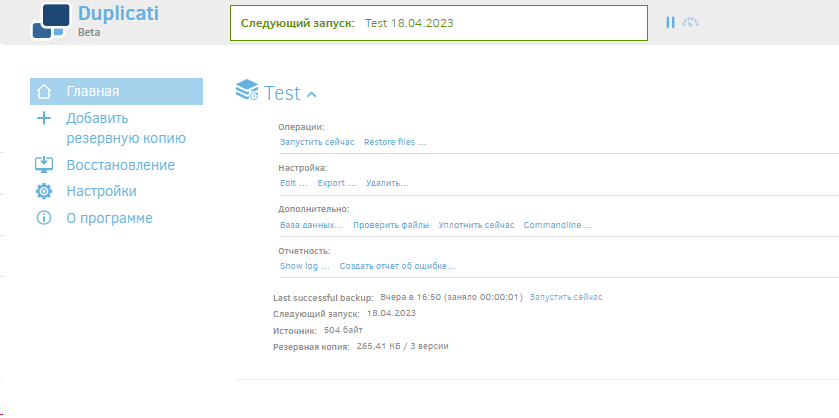Click the Следующий запуск status box
Screen dimensions: 839x418
click(x=439, y=23)
